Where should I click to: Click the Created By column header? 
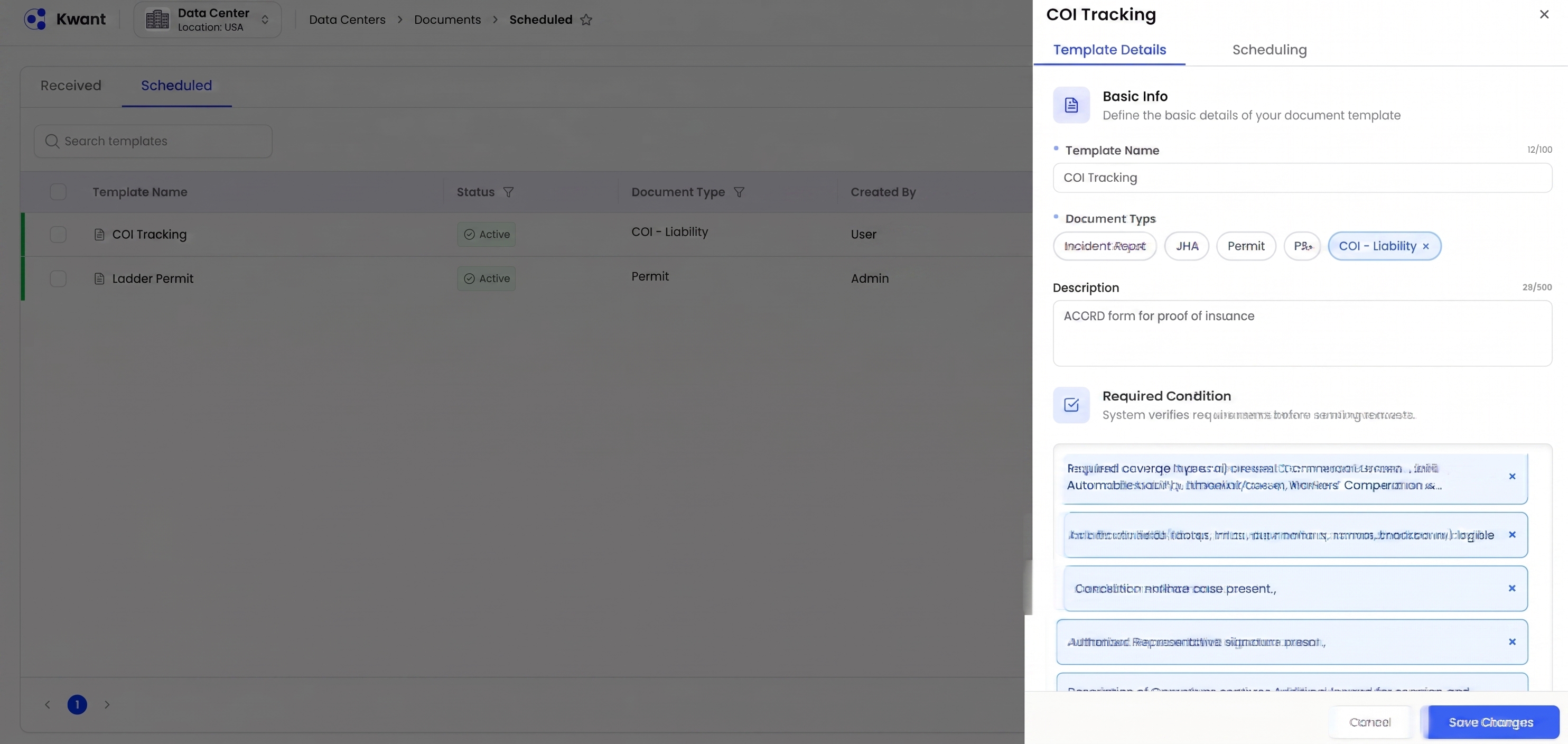coord(883,192)
